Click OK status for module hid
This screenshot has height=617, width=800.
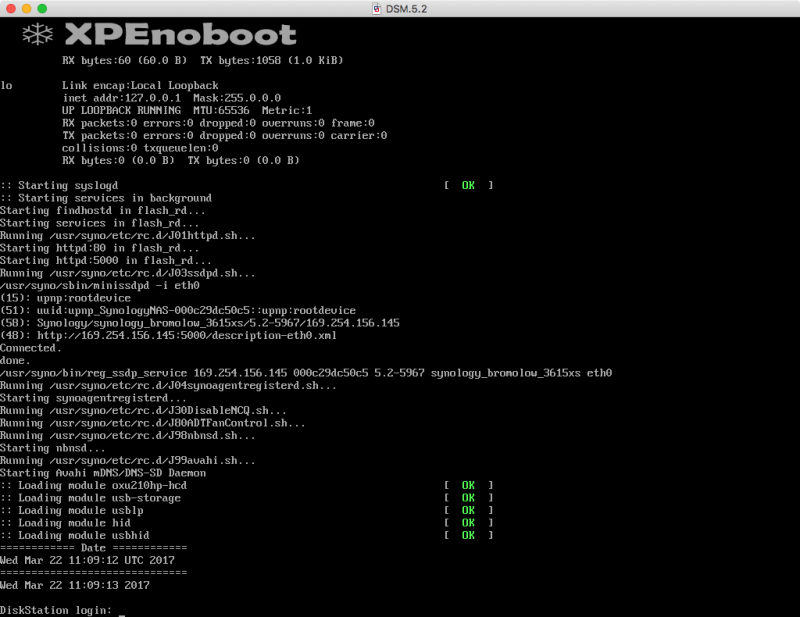(468, 523)
